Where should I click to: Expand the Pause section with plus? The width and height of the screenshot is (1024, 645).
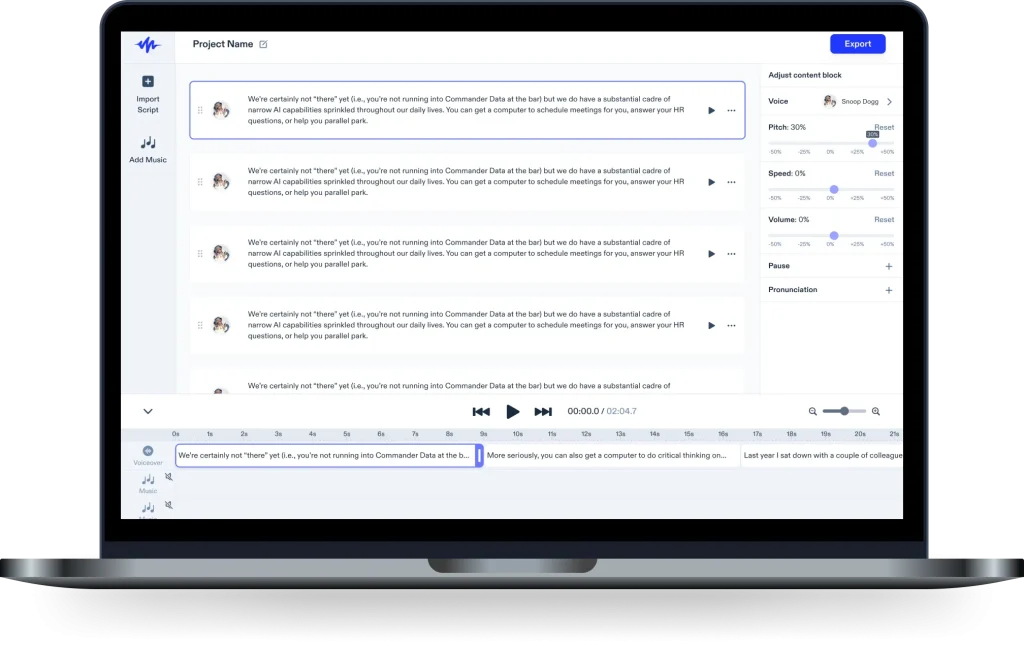click(x=889, y=266)
